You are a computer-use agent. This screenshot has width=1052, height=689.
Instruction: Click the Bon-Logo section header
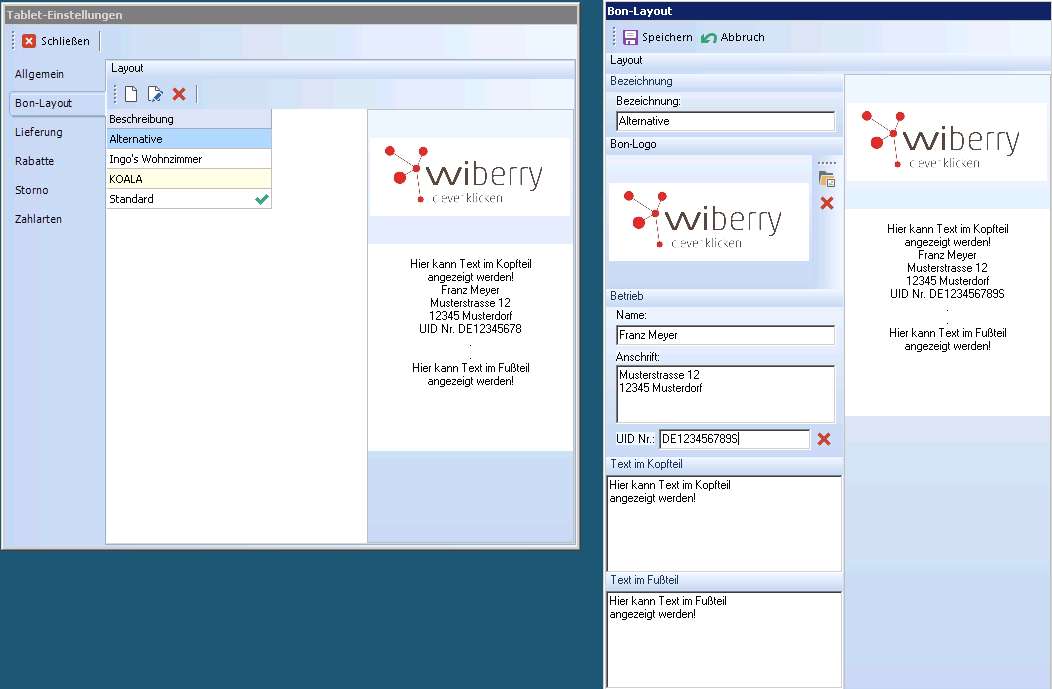coord(724,144)
